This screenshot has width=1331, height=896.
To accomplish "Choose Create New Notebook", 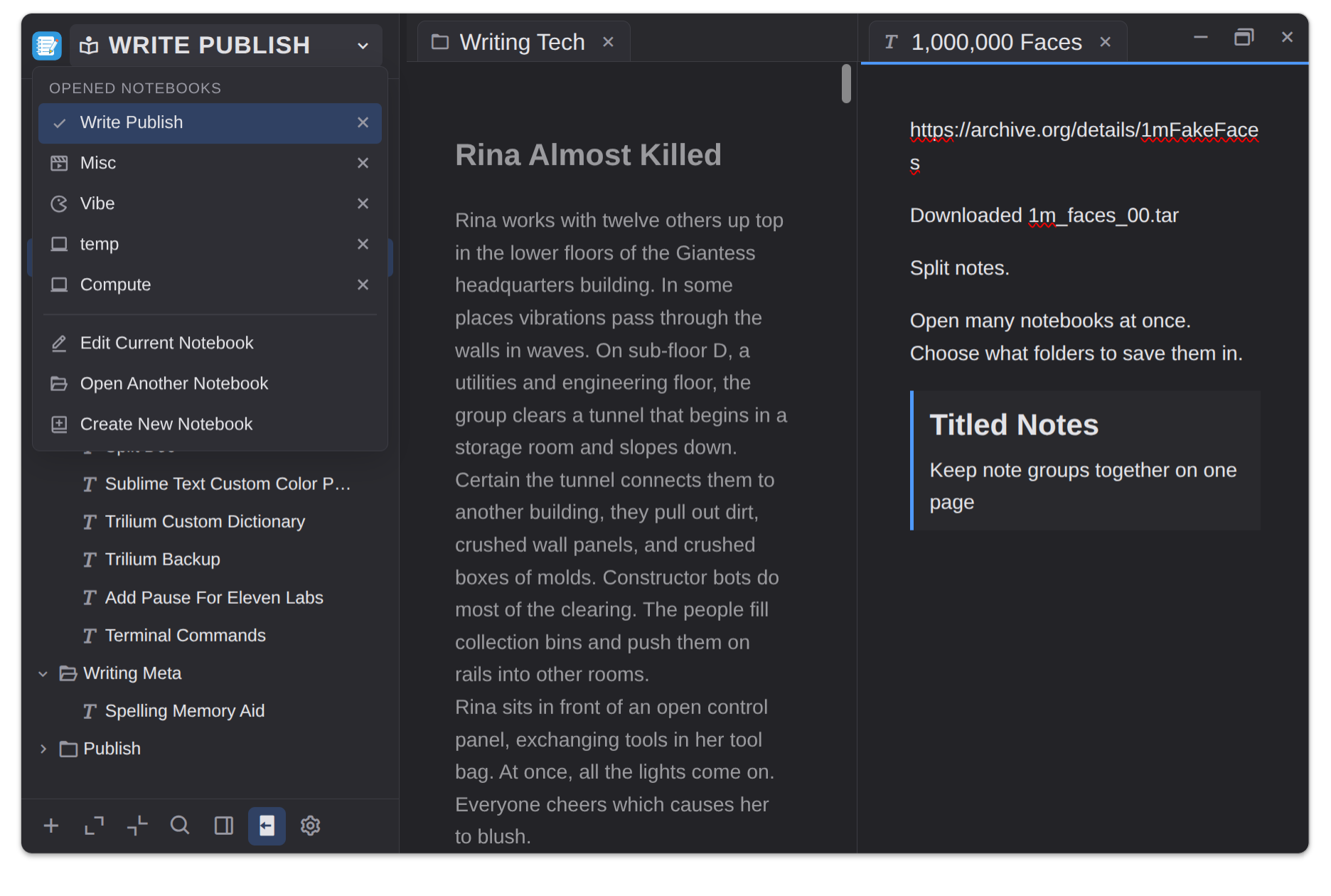I will coord(210,425).
